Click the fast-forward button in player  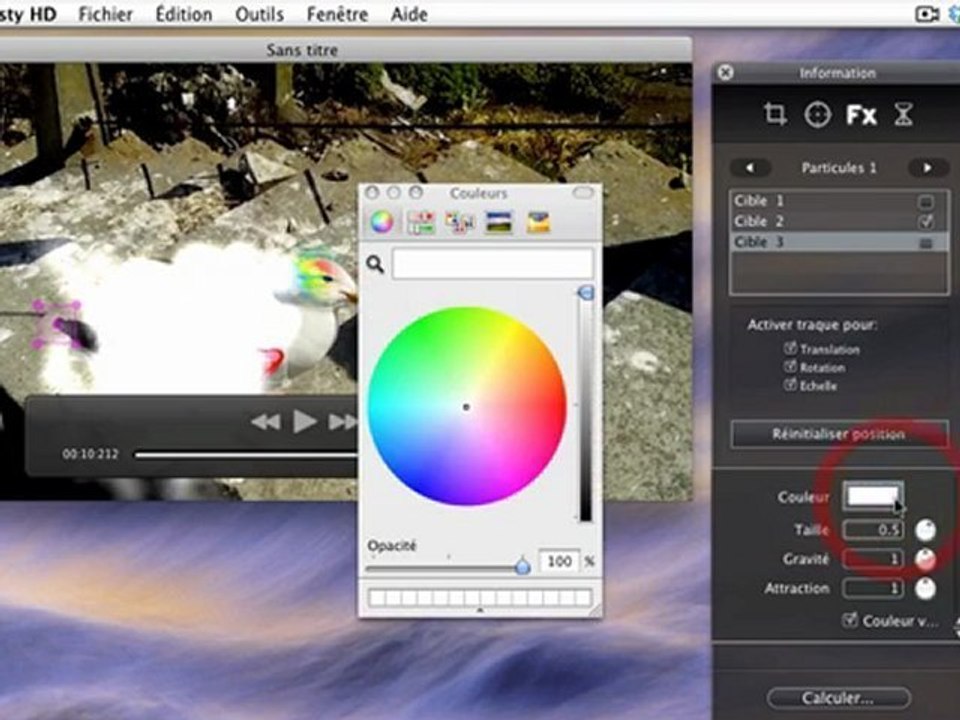pos(343,421)
